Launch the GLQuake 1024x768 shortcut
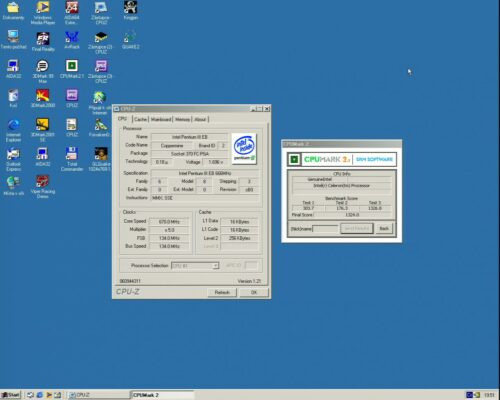This screenshot has height=400, width=500. click(x=100, y=159)
